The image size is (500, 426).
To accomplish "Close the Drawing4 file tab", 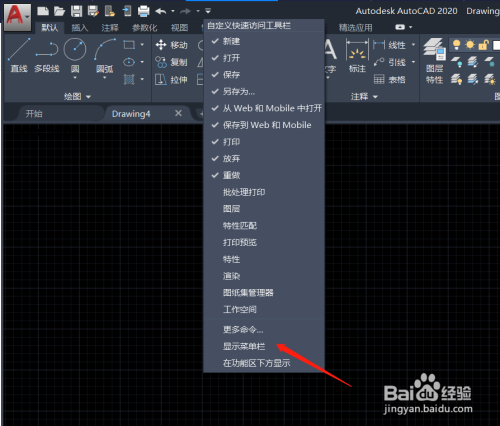I will click(178, 113).
